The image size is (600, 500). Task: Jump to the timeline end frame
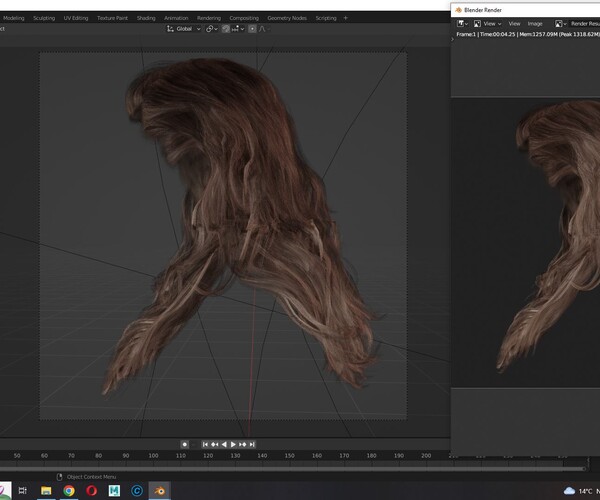click(x=252, y=445)
